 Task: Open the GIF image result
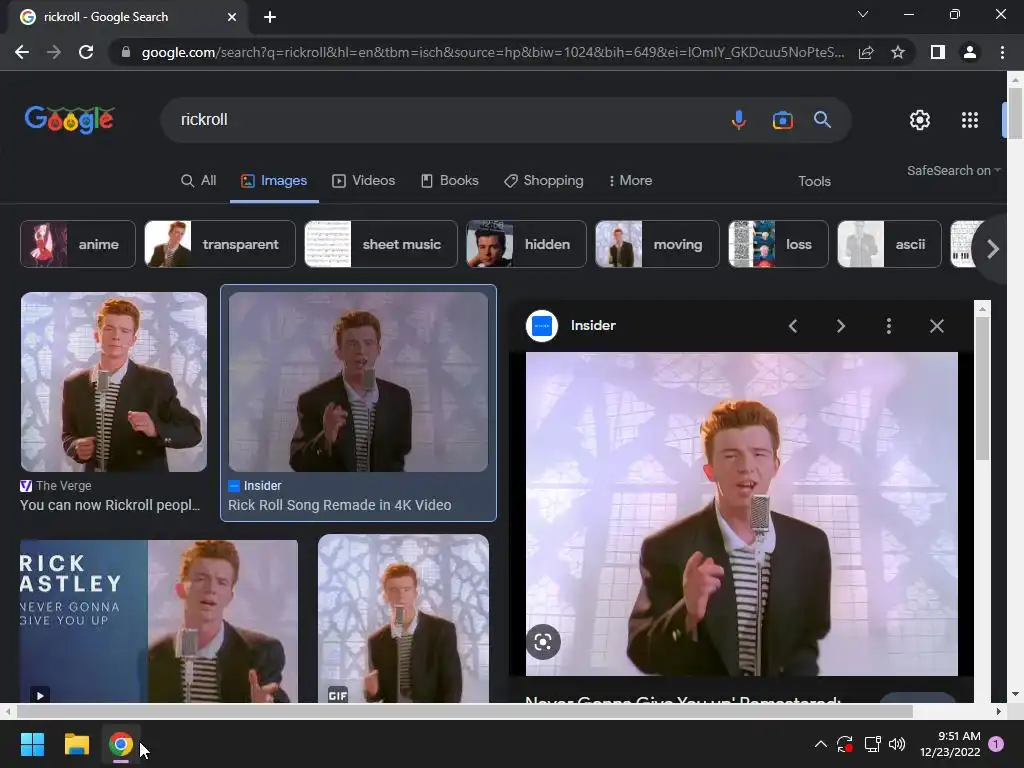(403, 619)
